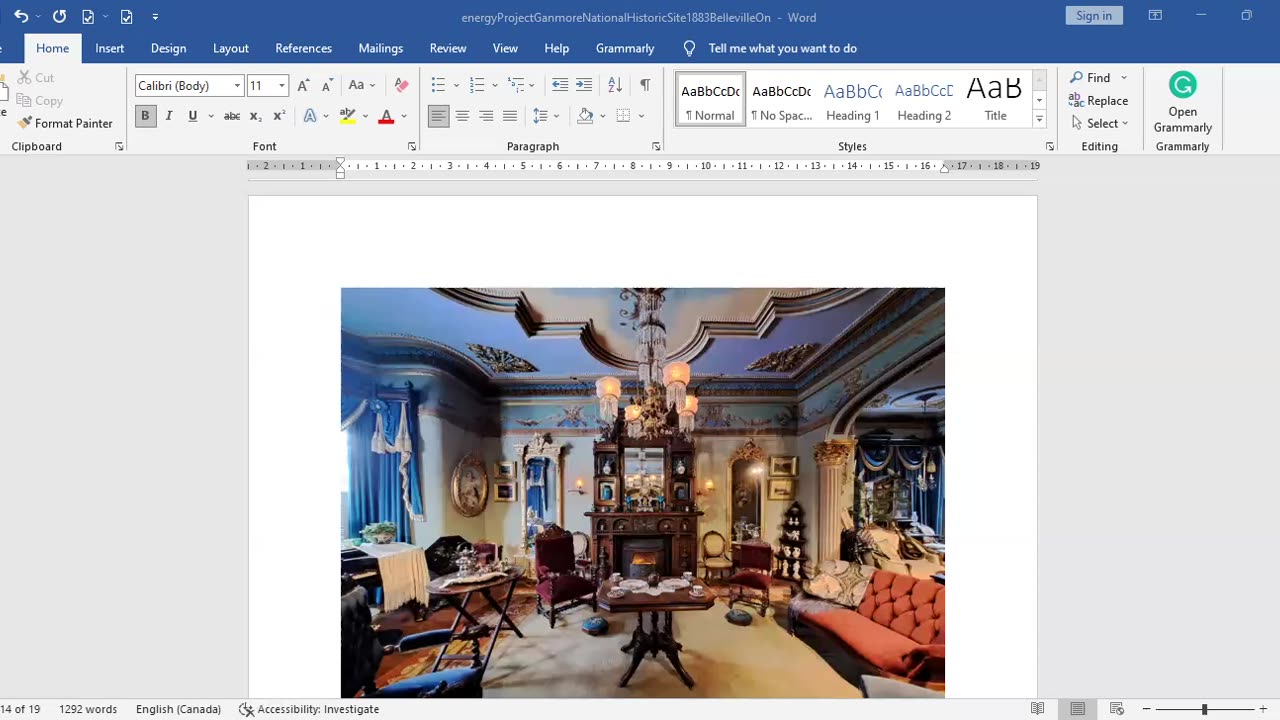1280x720 pixels.
Task: Increase the paragraph indent
Action: (x=584, y=86)
